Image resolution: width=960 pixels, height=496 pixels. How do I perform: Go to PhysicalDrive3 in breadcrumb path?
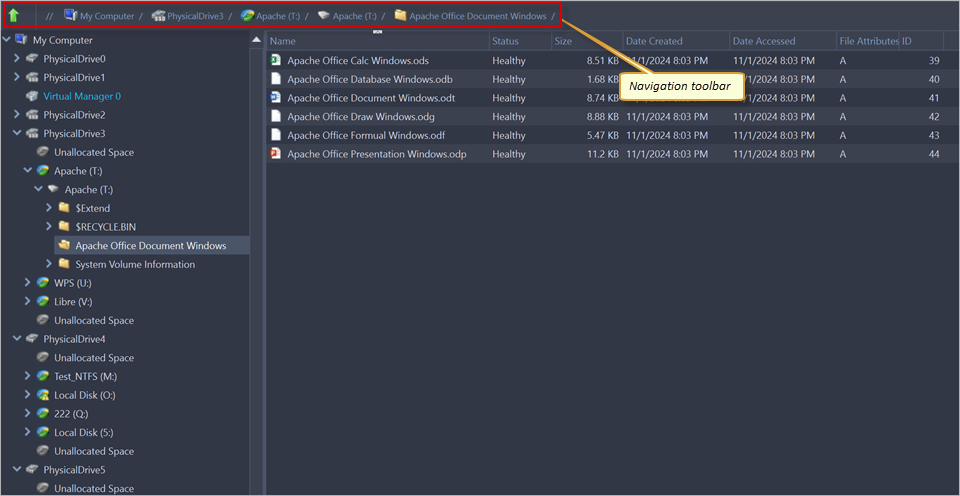pyautogui.click(x=194, y=16)
